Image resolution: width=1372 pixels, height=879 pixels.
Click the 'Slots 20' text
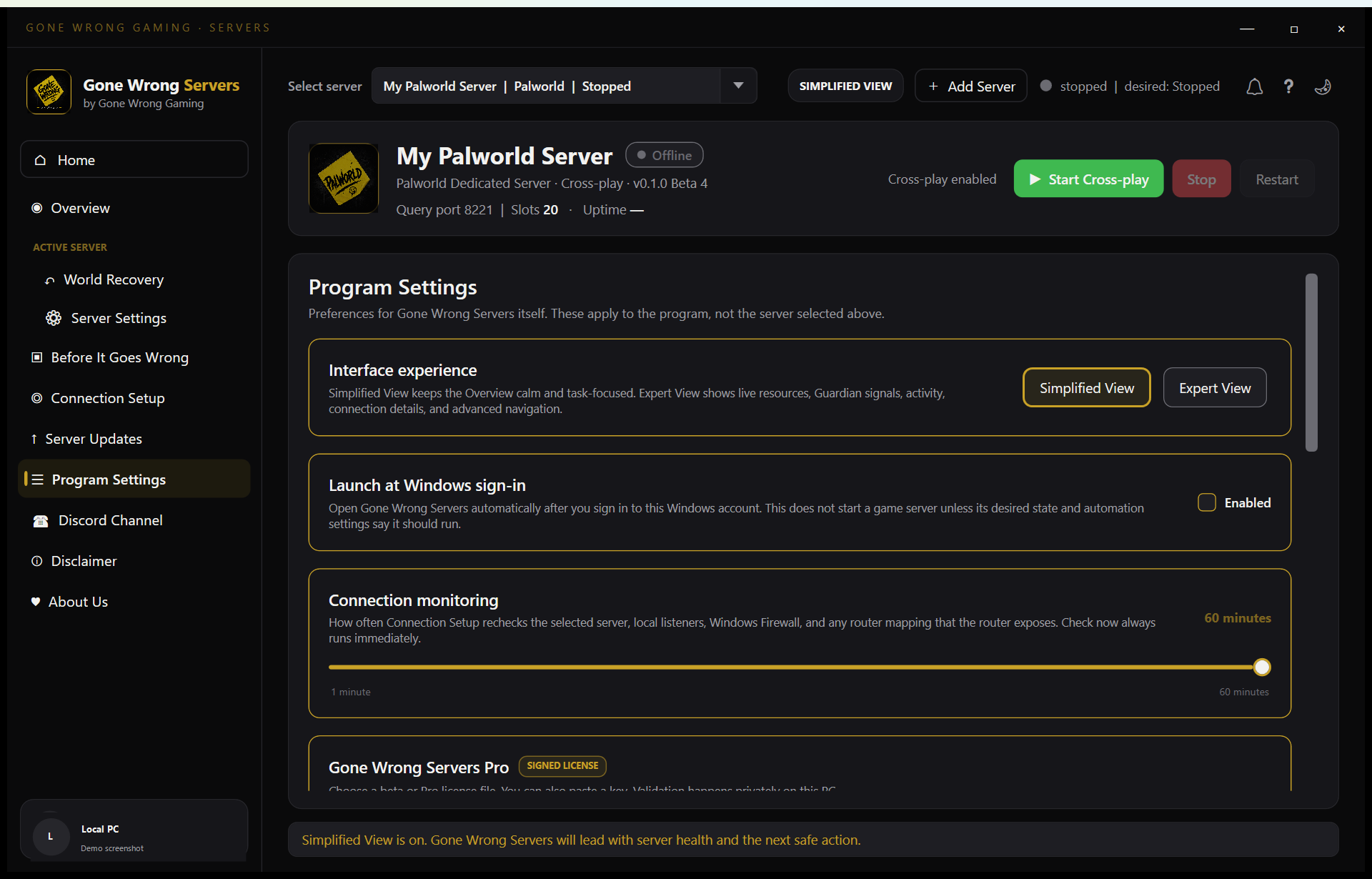(x=535, y=209)
